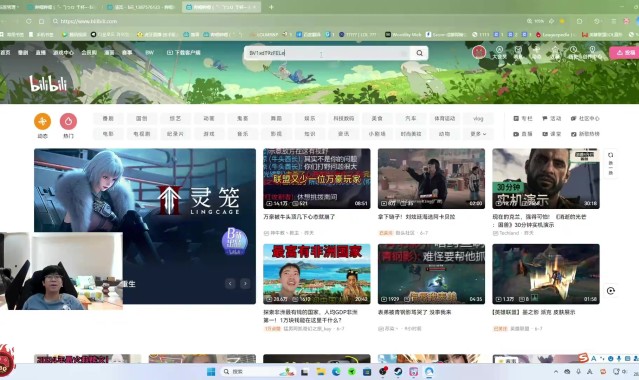Click the Windows taskbar search box
Image resolution: width=639 pixels, height=380 pixels.
click(258, 371)
